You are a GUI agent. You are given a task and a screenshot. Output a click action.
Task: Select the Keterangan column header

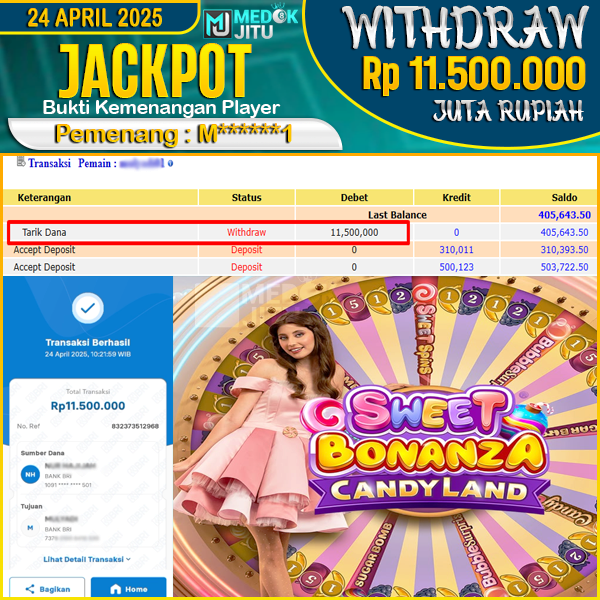coord(44,197)
